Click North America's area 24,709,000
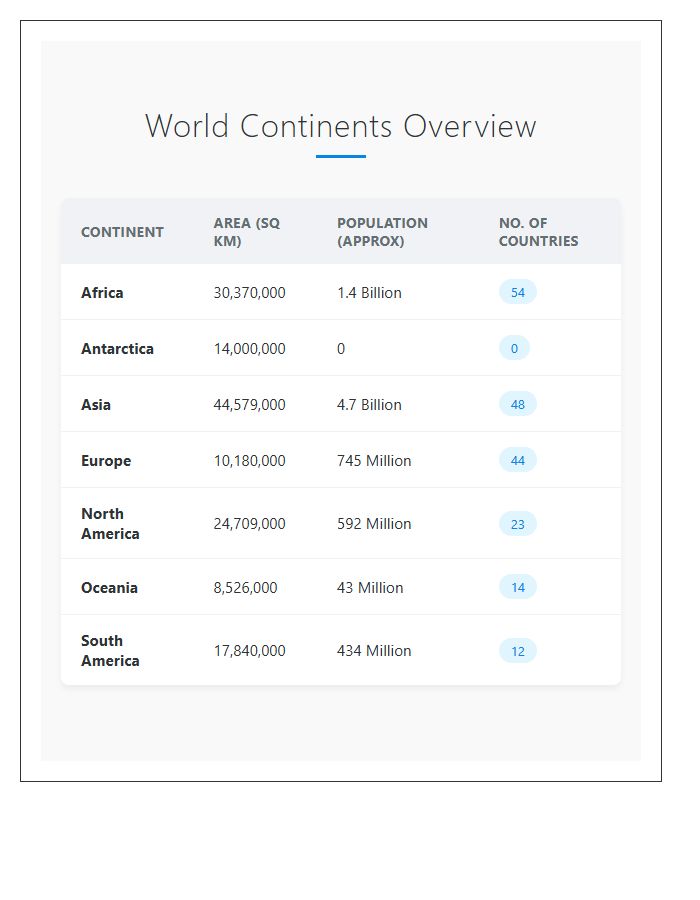Image resolution: width=700 pixels, height=900 pixels. click(x=250, y=523)
